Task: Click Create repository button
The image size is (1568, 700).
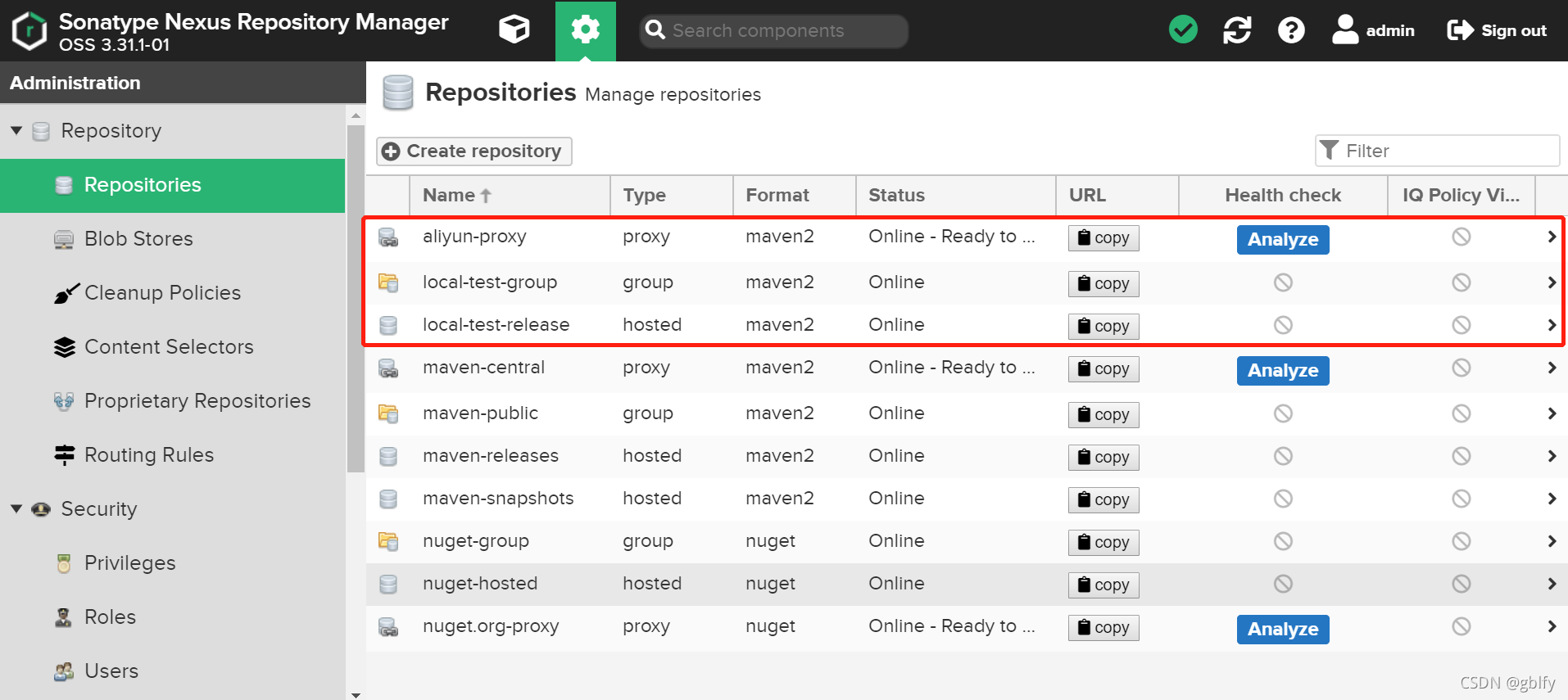Action: pyautogui.click(x=474, y=151)
